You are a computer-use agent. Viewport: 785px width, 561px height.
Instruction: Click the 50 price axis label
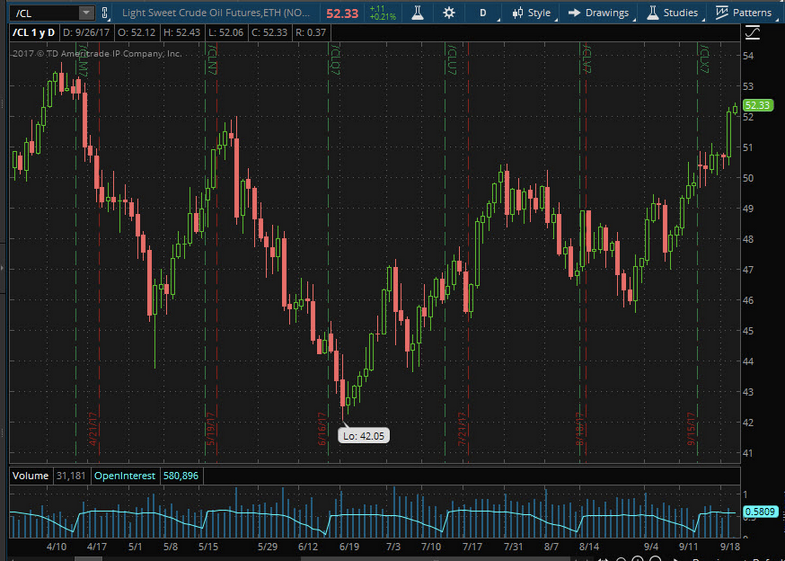748,178
